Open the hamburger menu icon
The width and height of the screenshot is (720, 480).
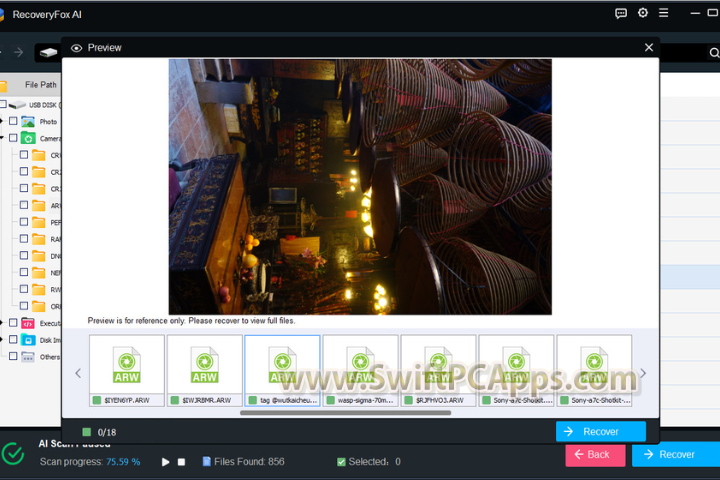click(x=664, y=13)
